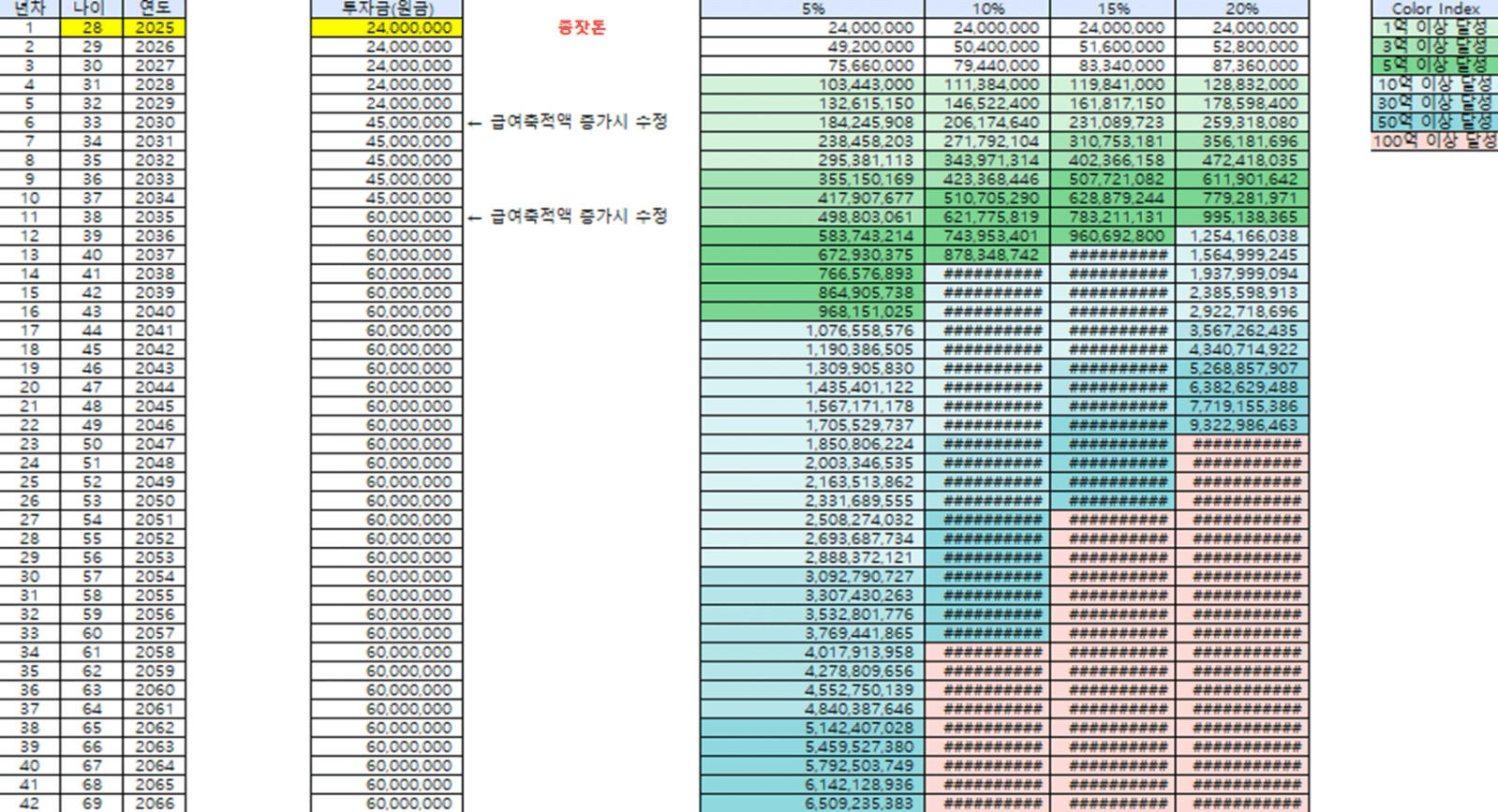Viewport: 1498px width, 812px height.
Task: Click the 3억 이상 달성 legend cell
Action: pos(1434,46)
